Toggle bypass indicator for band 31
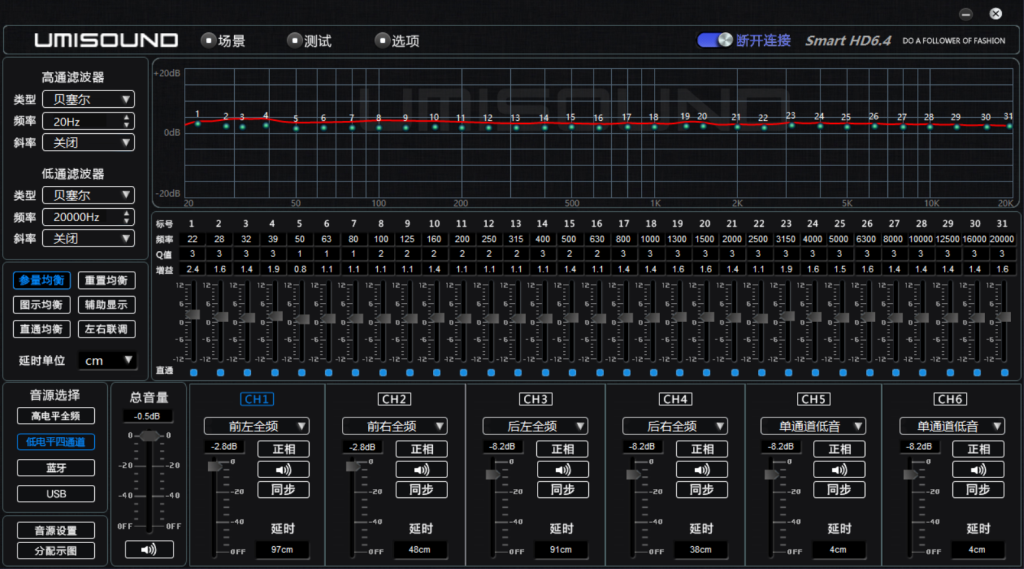This screenshot has width=1024, height=569. point(1004,372)
